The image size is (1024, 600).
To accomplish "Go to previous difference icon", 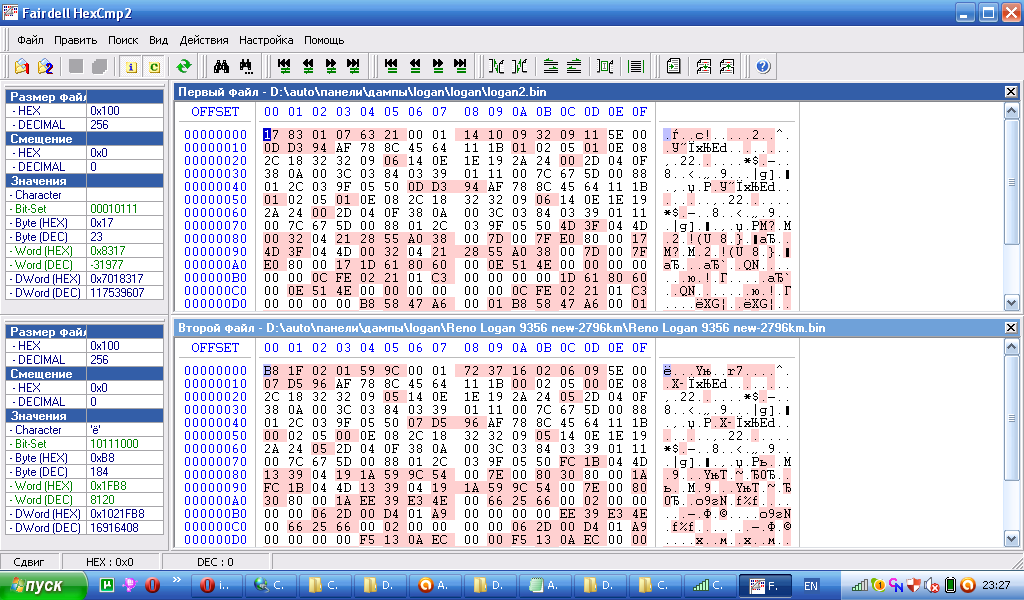I will tap(307, 66).
